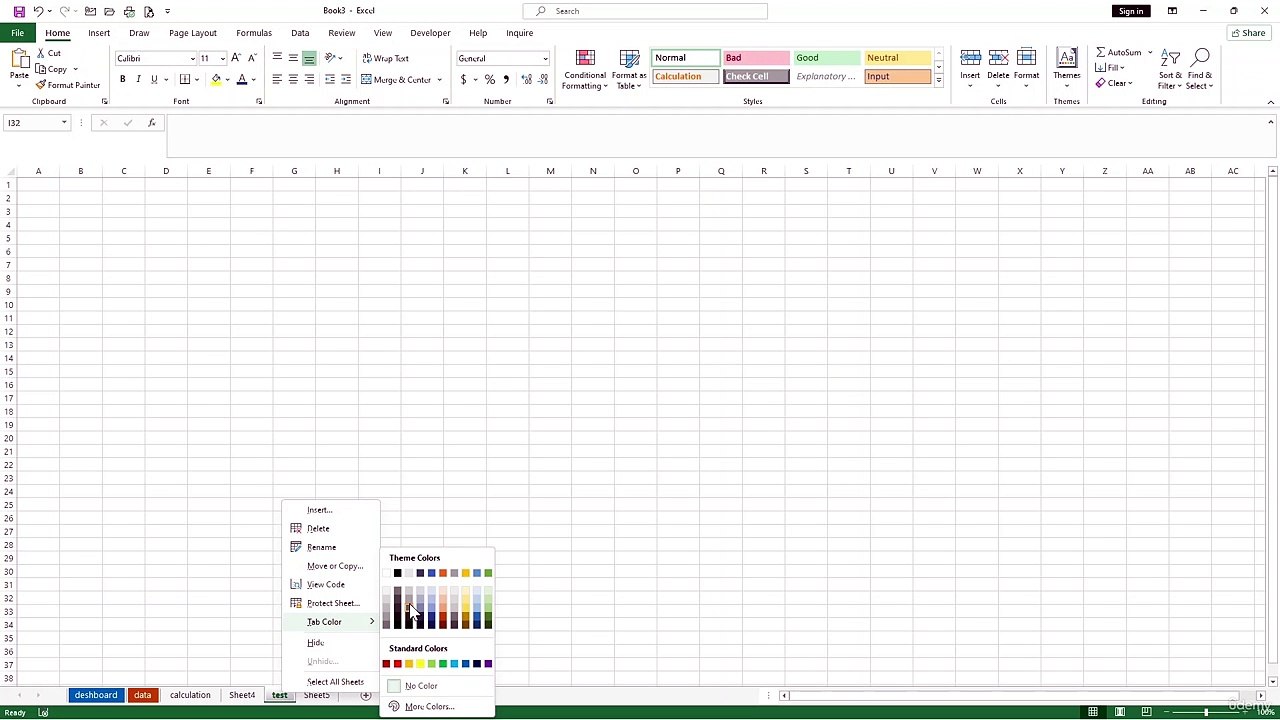The width and height of the screenshot is (1280, 720).
Task: Apply the accounting dollar format
Action: [463, 79]
